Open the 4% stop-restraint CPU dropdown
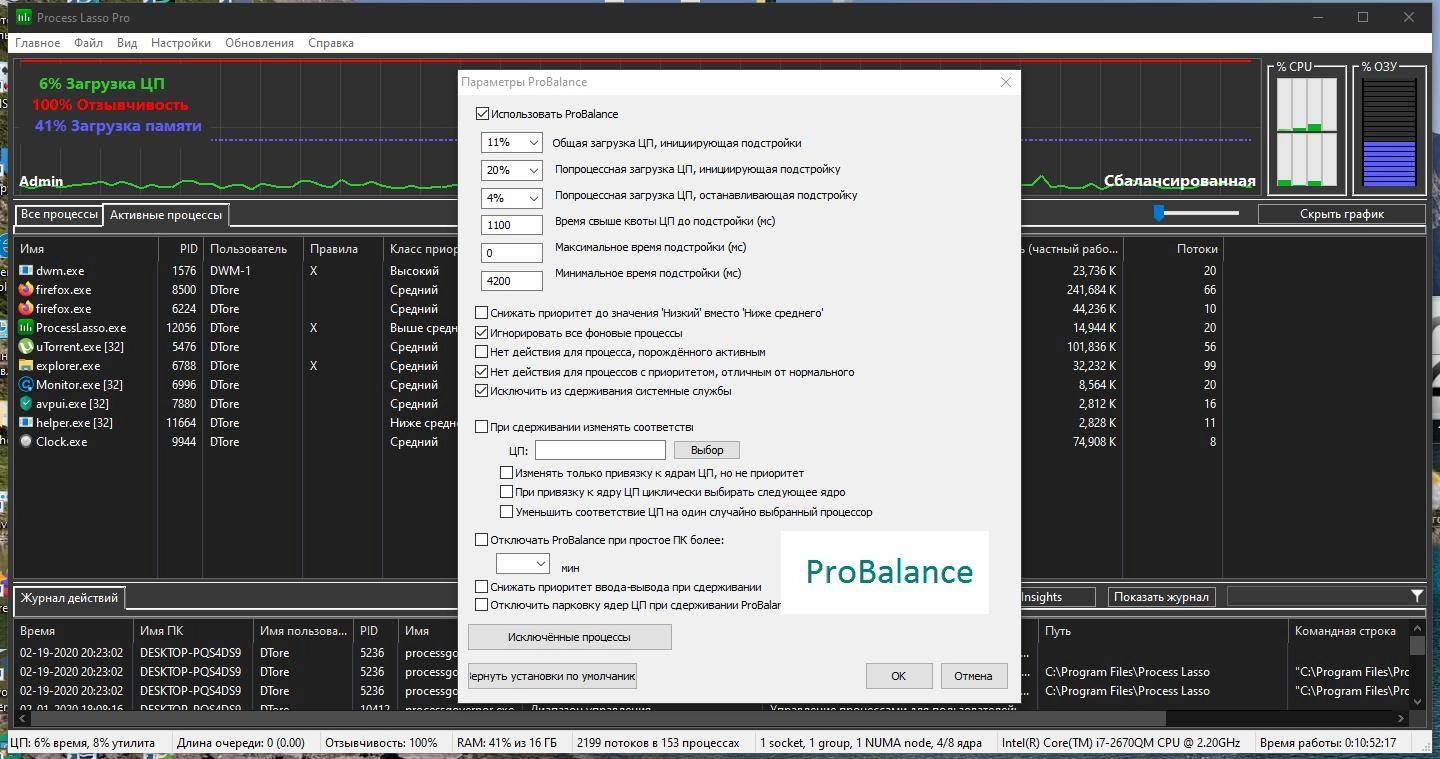This screenshot has height=759, width=1440. click(512, 198)
